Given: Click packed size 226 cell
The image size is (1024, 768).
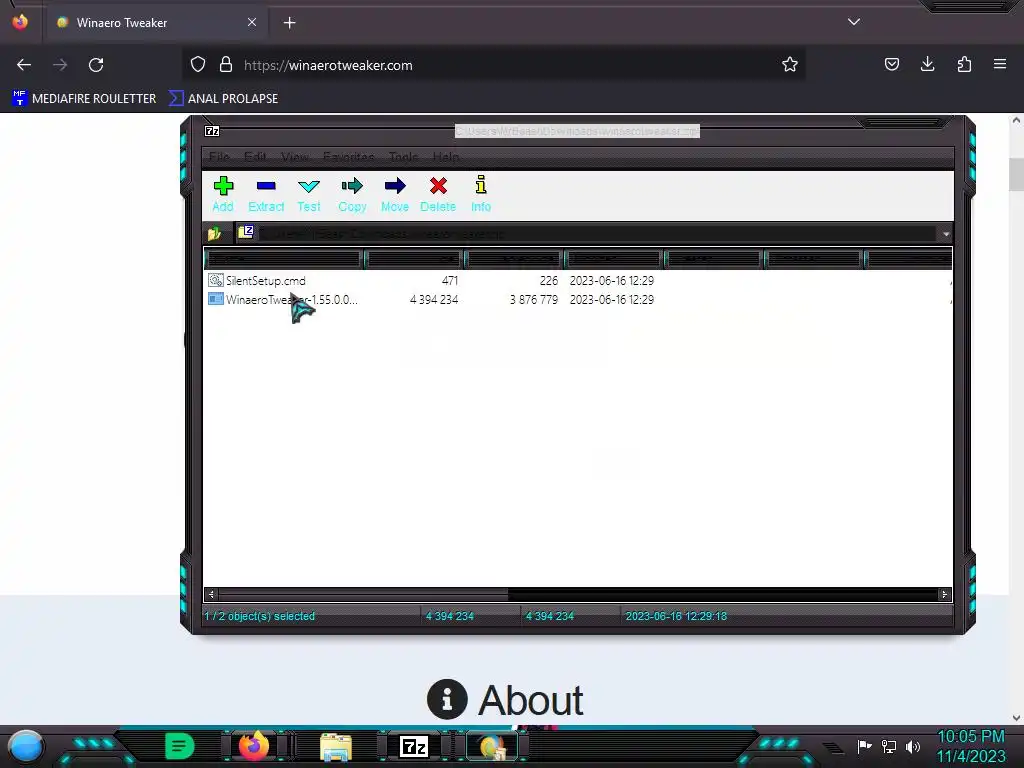Looking at the screenshot, I should pyautogui.click(x=549, y=280).
